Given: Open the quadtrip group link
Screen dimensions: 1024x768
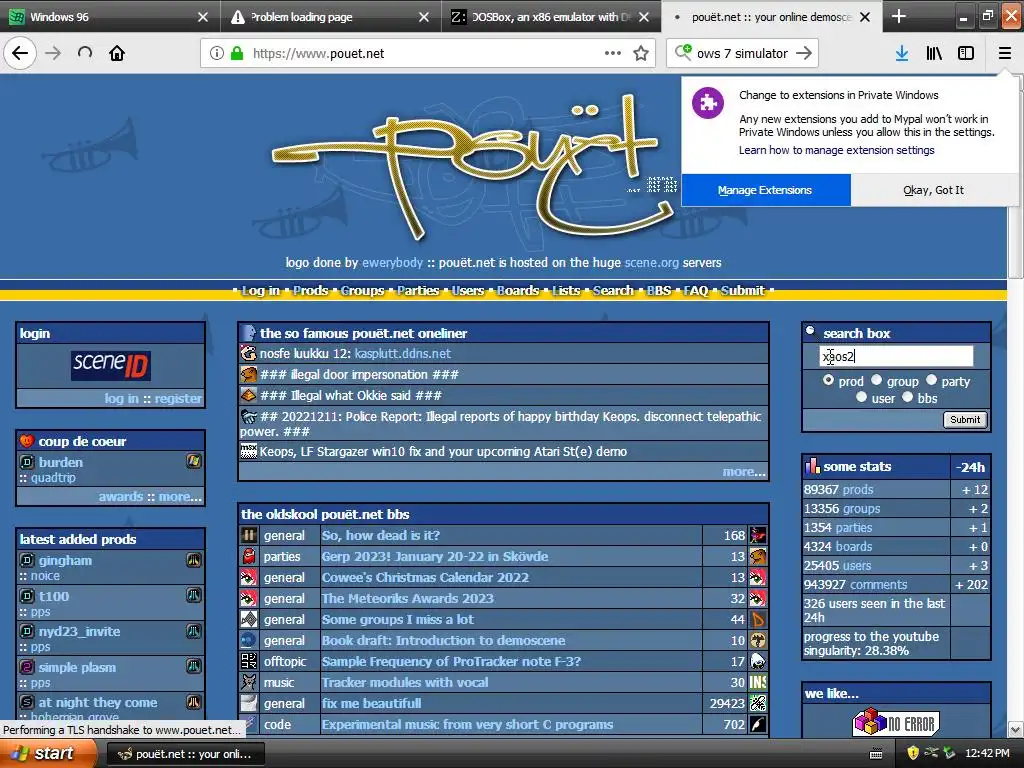Looking at the screenshot, I should [53, 477].
